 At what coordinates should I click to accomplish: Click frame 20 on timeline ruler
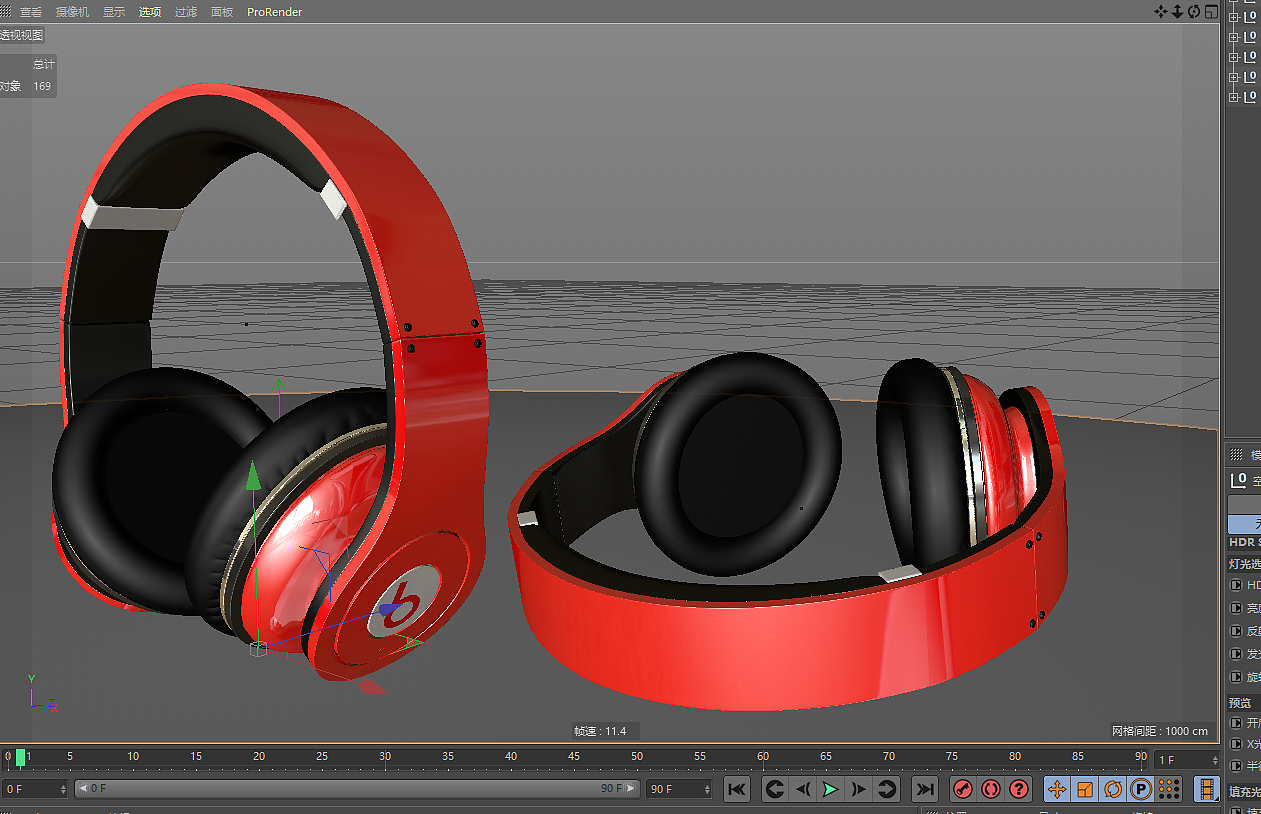(259, 757)
